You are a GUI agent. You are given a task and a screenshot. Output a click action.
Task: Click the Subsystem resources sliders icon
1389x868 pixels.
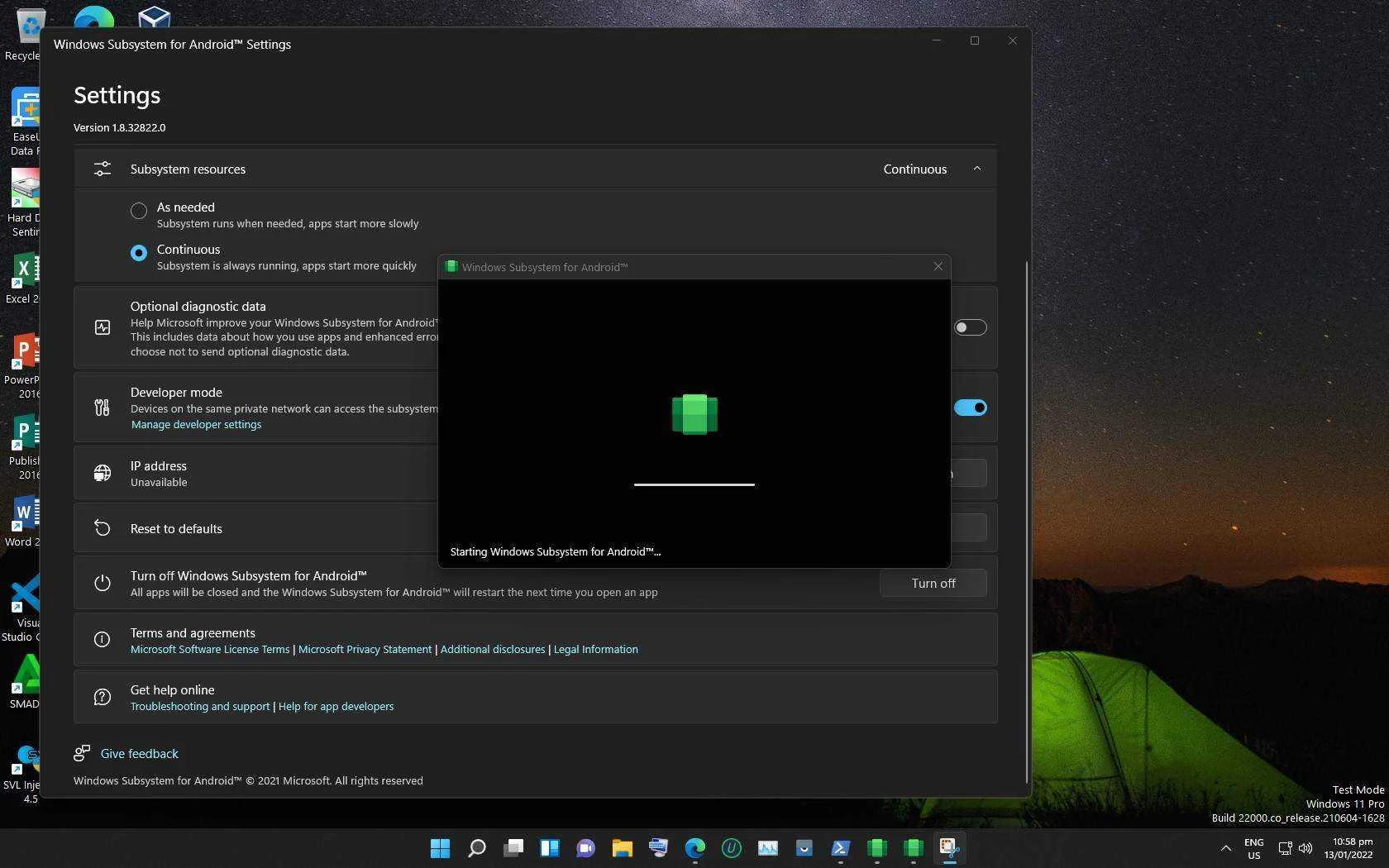(102, 169)
